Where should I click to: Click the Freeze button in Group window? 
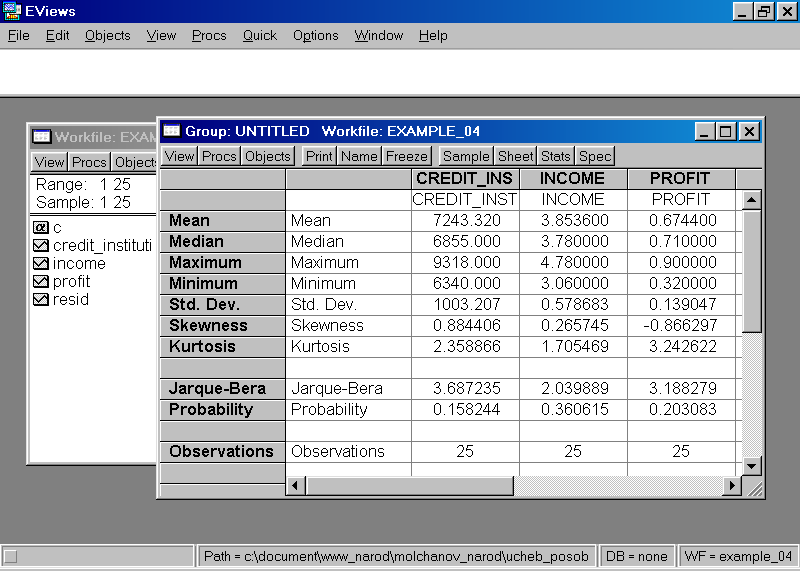click(x=407, y=156)
